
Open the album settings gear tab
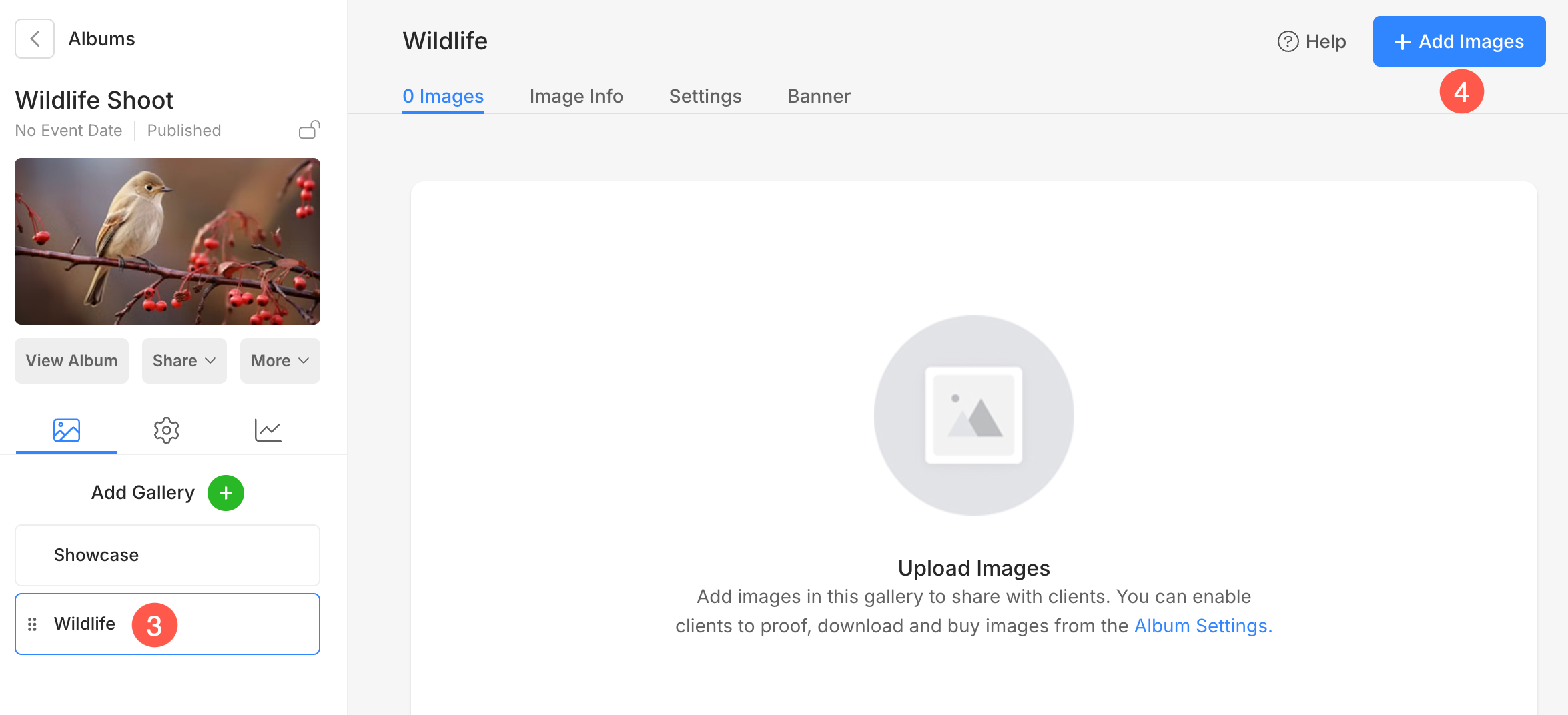pyautogui.click(x=166, y=430)
